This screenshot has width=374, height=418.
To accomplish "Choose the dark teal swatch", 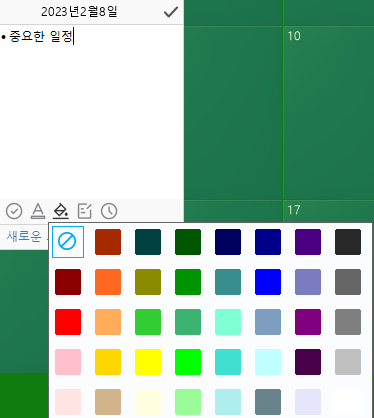I will point(148,242).
